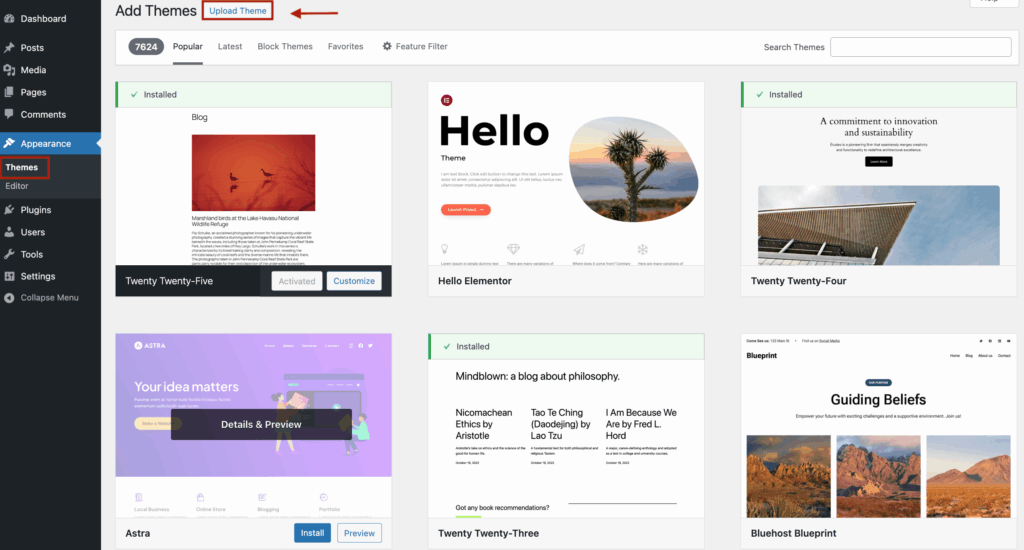Click the Posts pin icon
1024x550 pixels.
9,48
